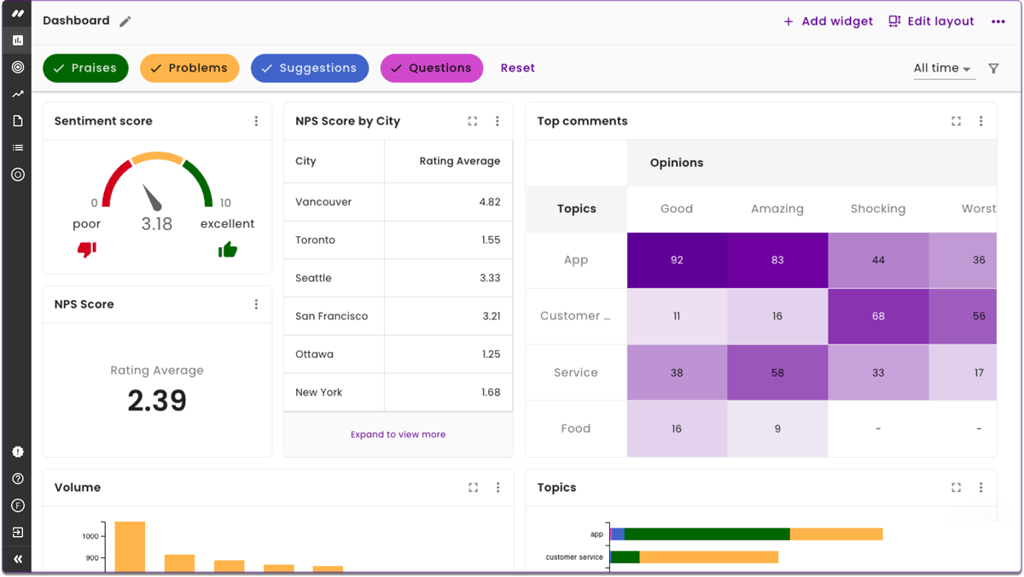Open the Topics widget options menu
The height and width of the screenshot is (577, 1024).
tap(981, 487)
